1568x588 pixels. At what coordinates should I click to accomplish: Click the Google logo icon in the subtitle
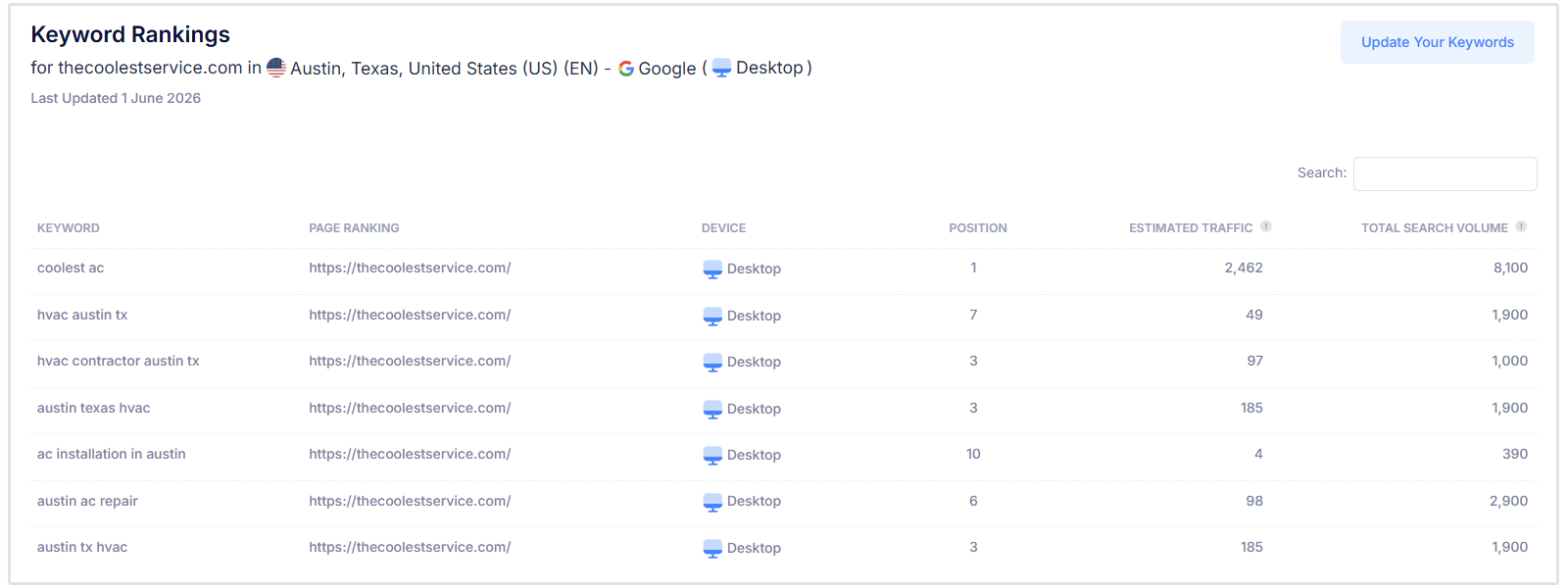[x=626, y=69]
